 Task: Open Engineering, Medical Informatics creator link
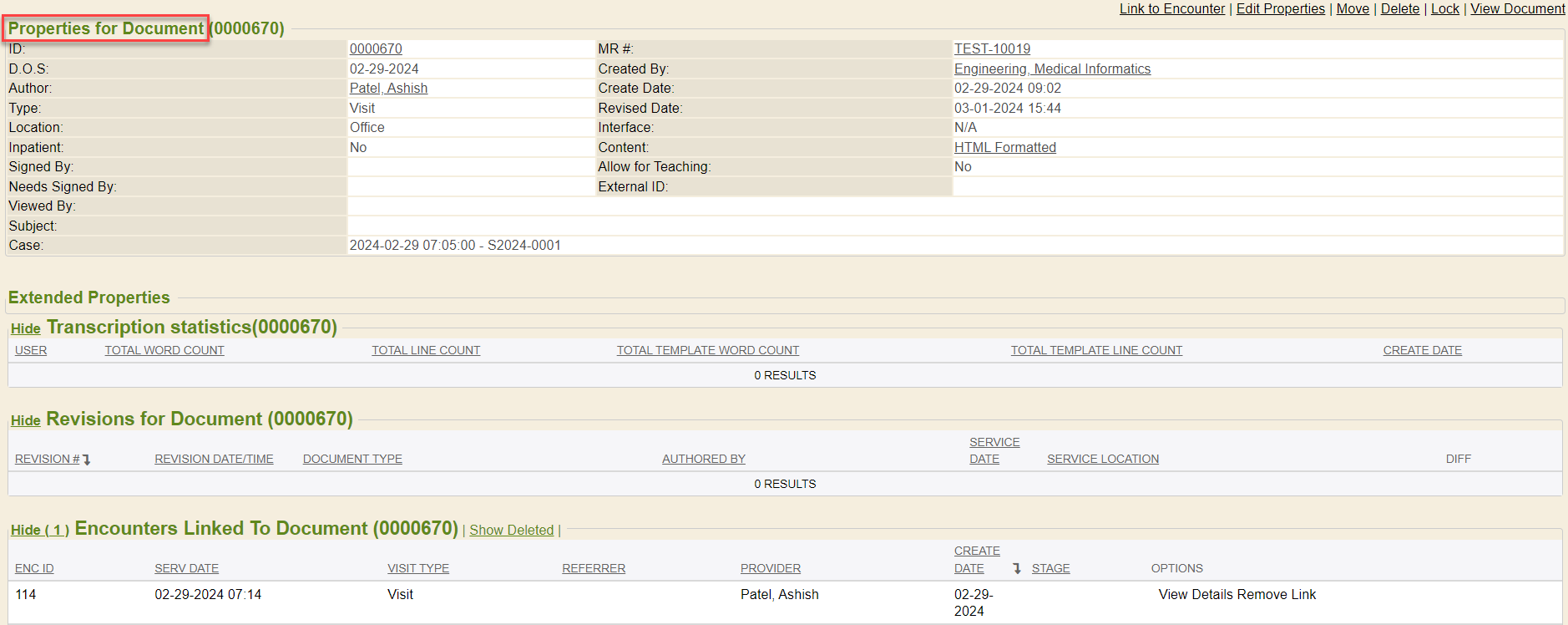click(1052, 69)
